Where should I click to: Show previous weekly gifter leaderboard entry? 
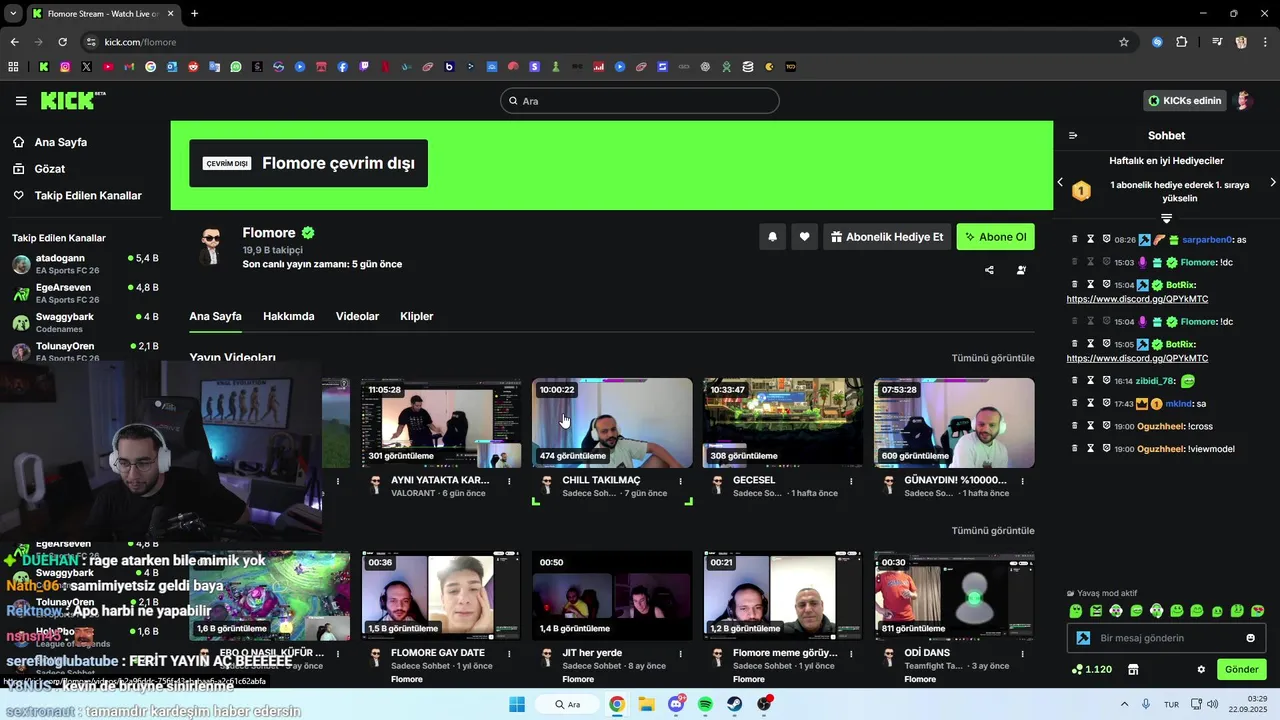(1060, 182)
